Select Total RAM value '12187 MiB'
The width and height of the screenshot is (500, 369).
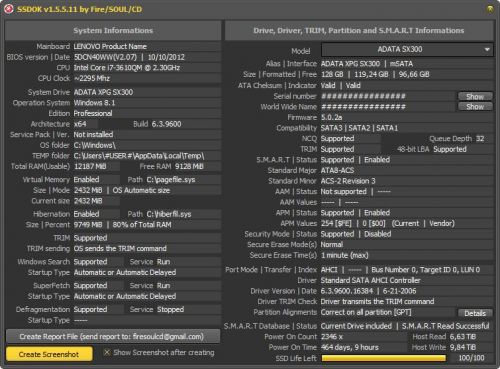[x=90, y=167]
